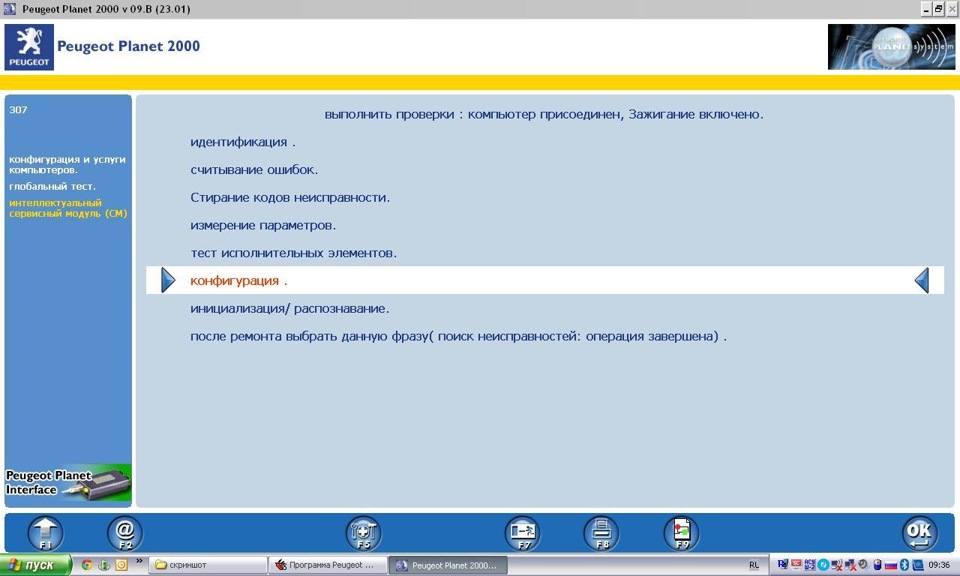Click the right arrow beside конфигурация
Image resolution: width=960 pixels, height=576 pixels.
tap(168, 280)
